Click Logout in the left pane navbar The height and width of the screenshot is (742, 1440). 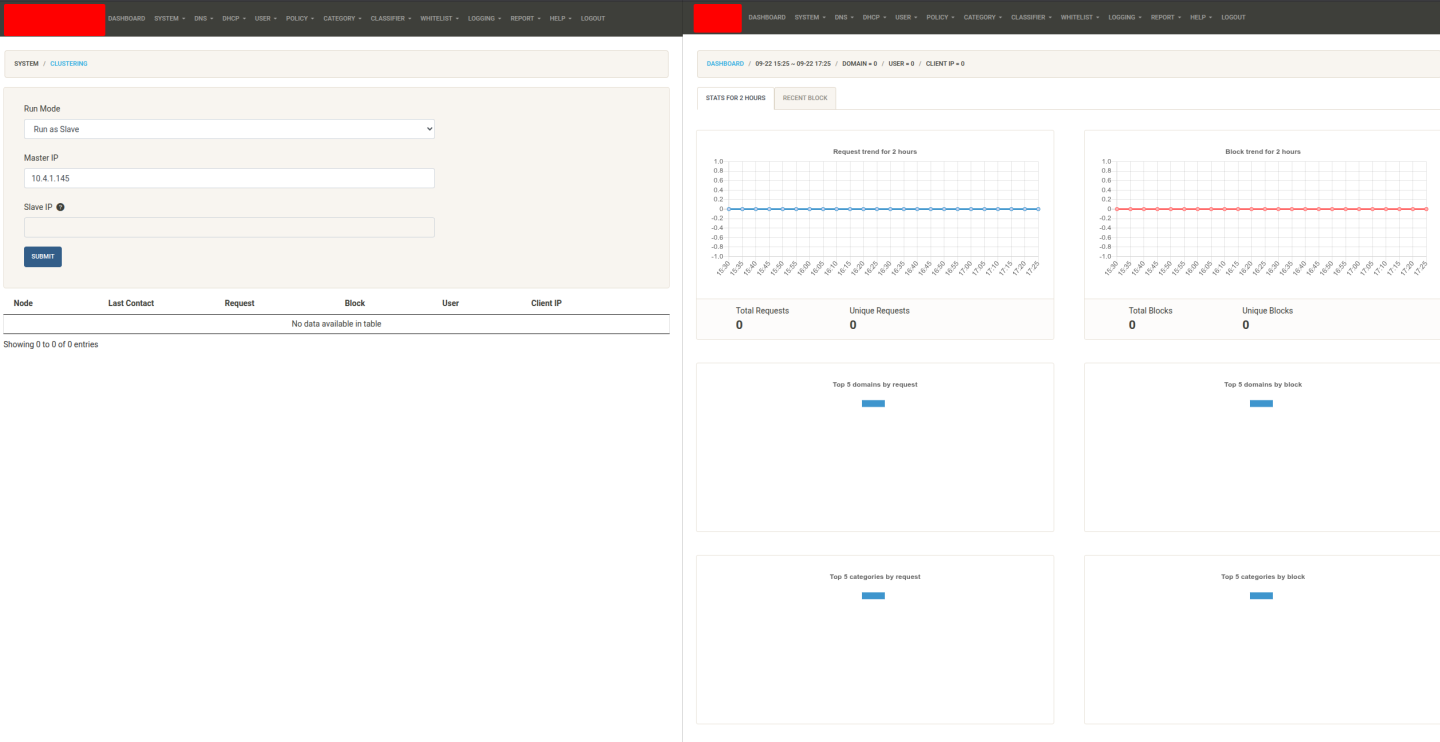pyautogui.click(x=592, y=18)
